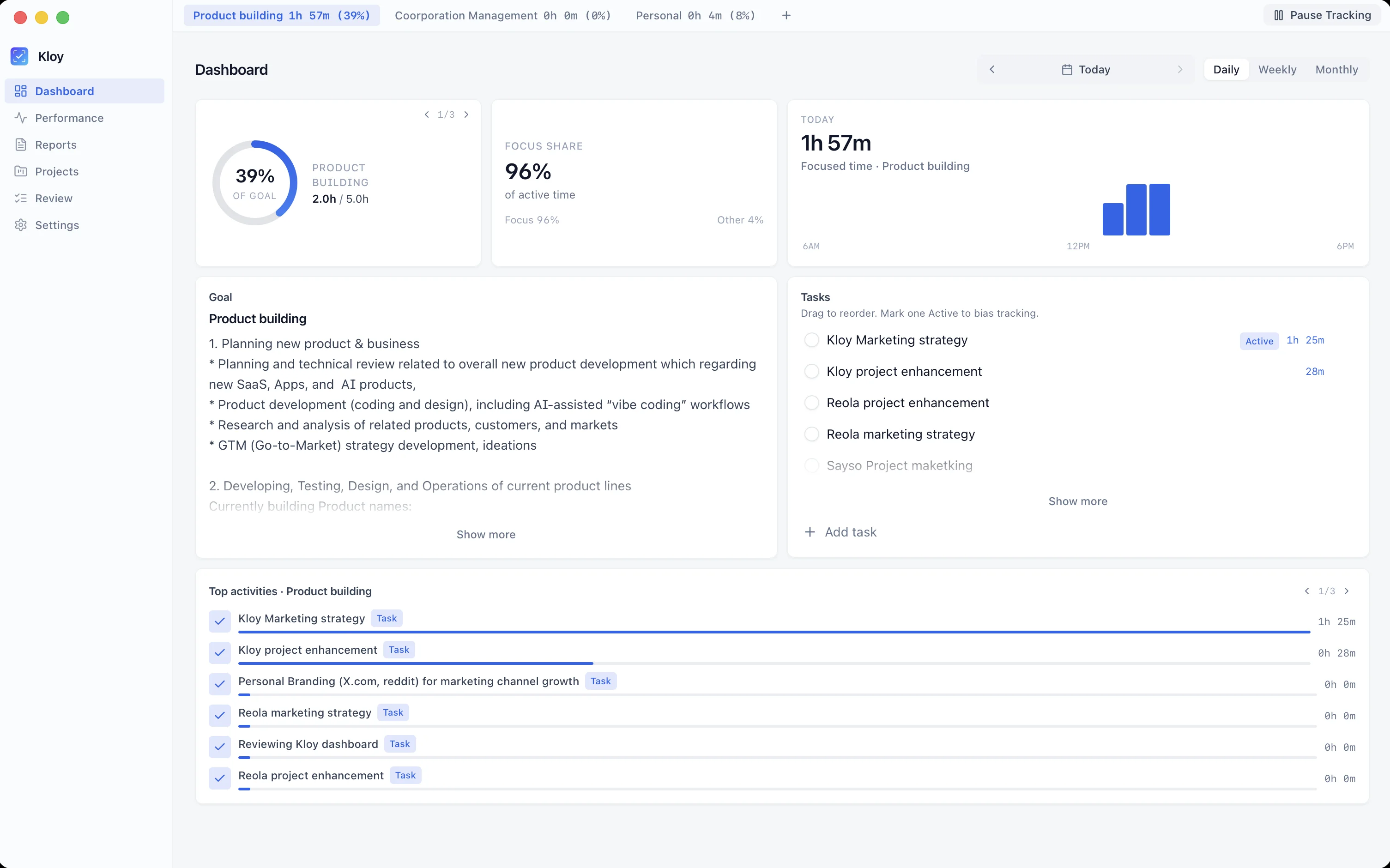Toggle checkbox for Reola marketing strategy activity
Image resolution: width=1390 pixels, height=868 pixels.
pos(220,715)
